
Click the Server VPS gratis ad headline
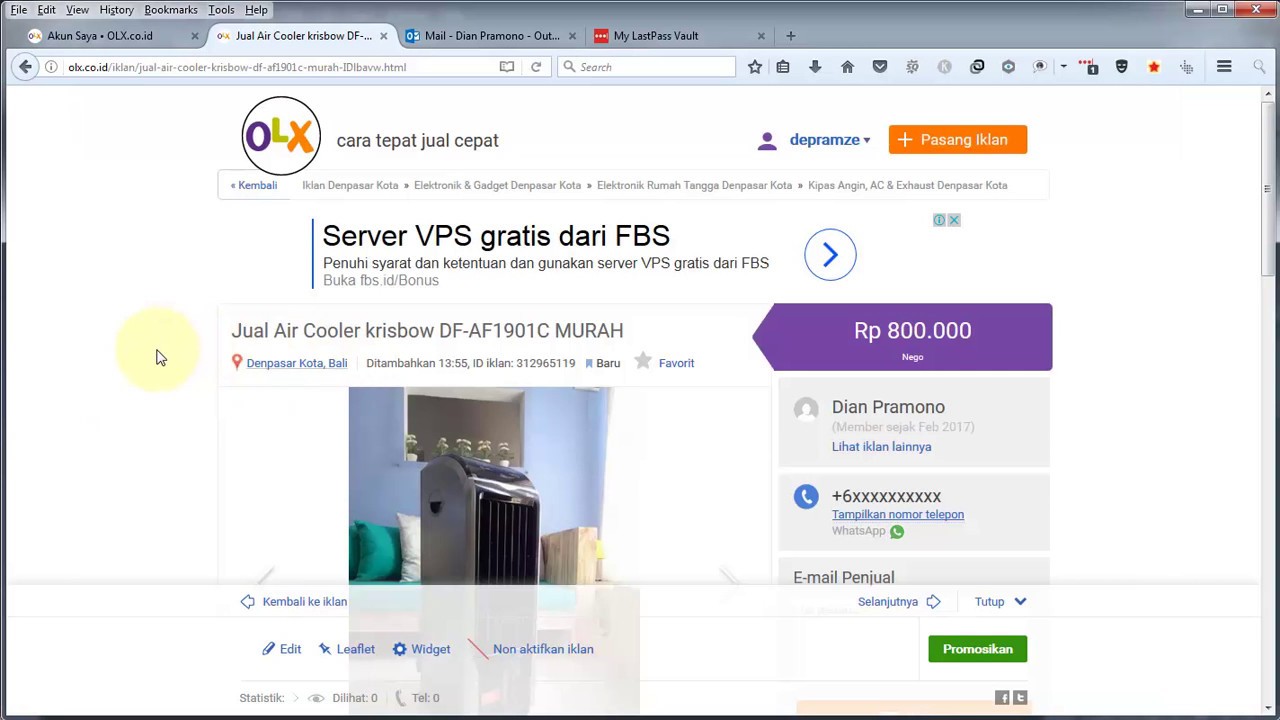496,236
